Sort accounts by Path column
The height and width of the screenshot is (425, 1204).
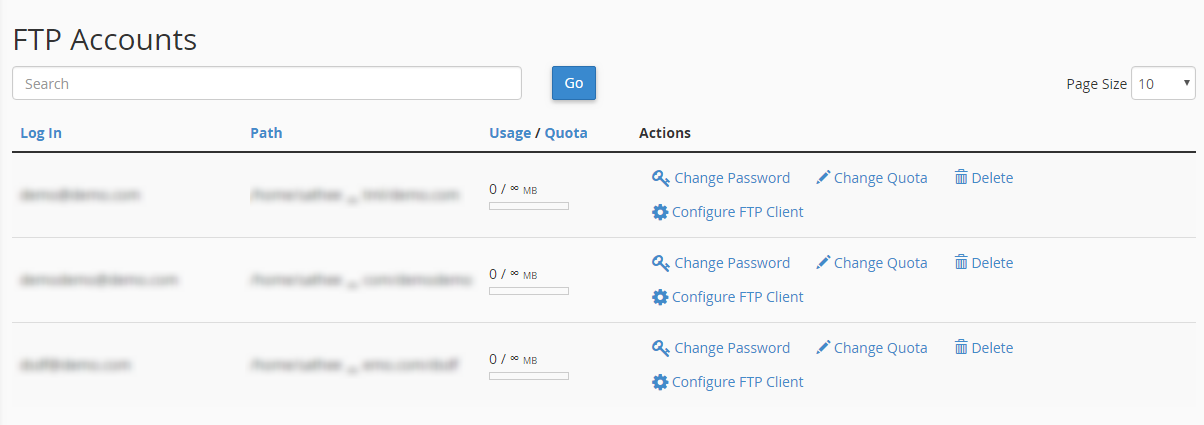[x=266, y=133]
